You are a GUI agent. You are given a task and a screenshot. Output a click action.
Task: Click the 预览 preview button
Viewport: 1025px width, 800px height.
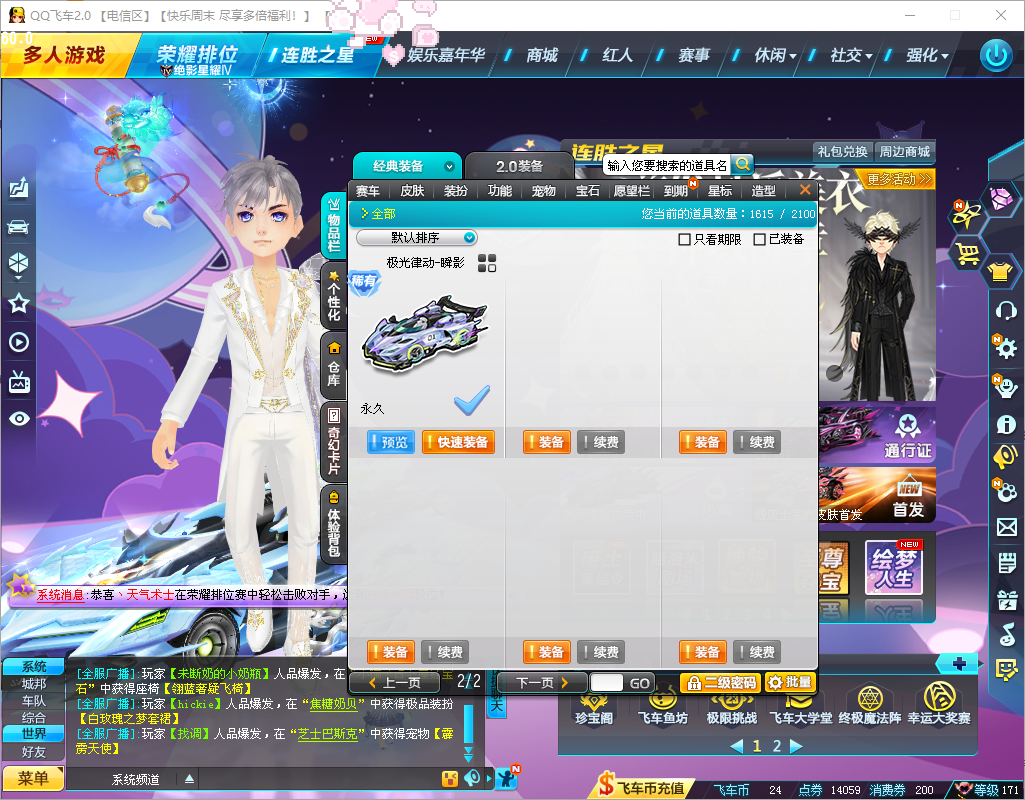pyautogui.click(x=390, y=442)
